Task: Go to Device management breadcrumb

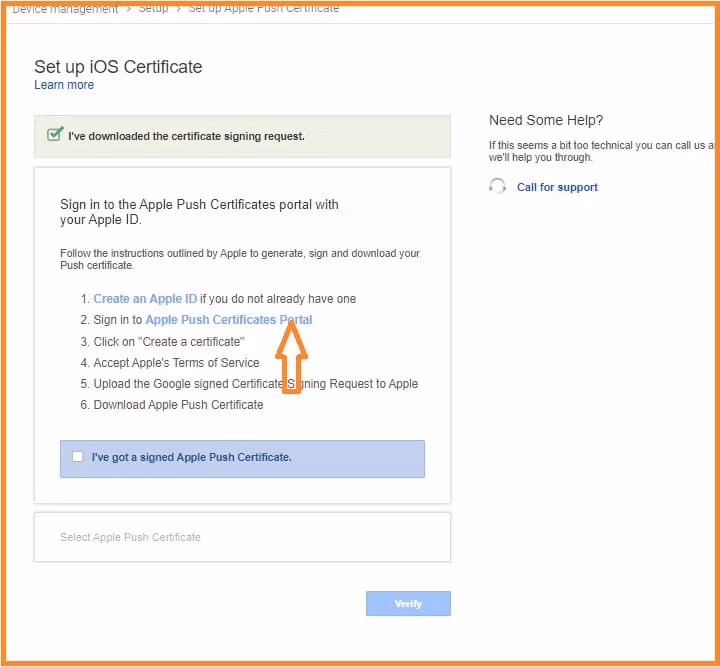Action: [x=65, y=9]
